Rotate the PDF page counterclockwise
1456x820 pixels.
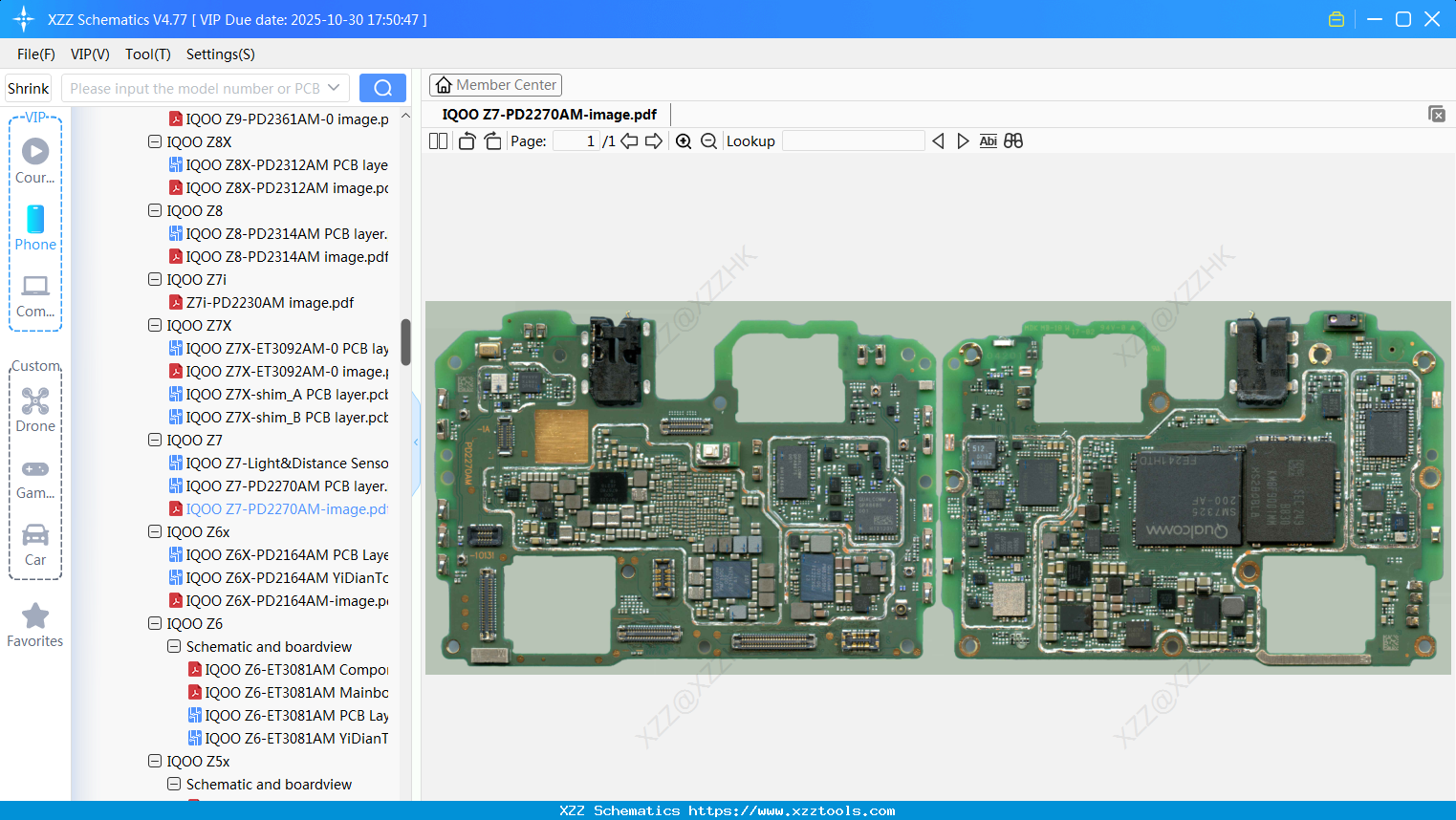click(x=466, y=140)
